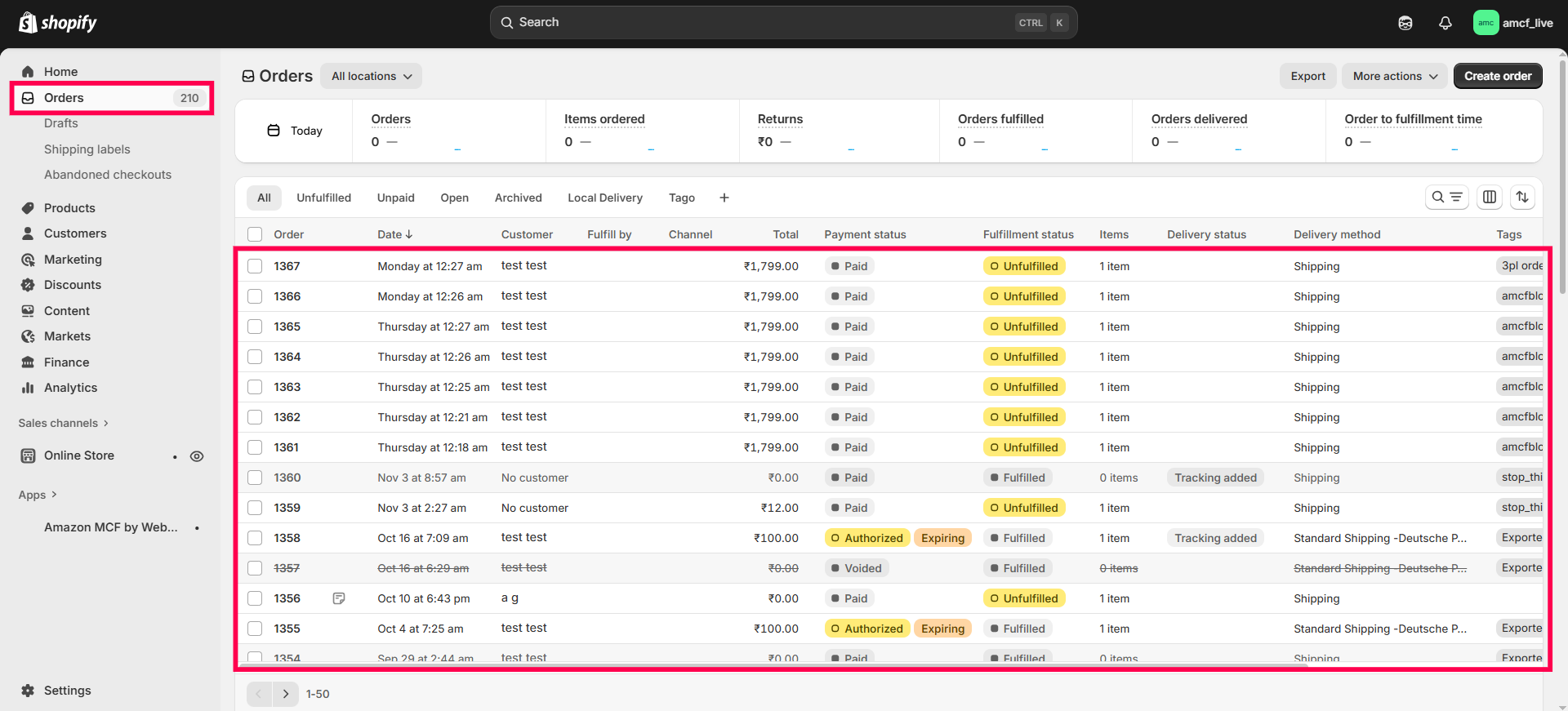Switch to the Unfulfilled tab
1568x711 pixels.
point(323,198)
